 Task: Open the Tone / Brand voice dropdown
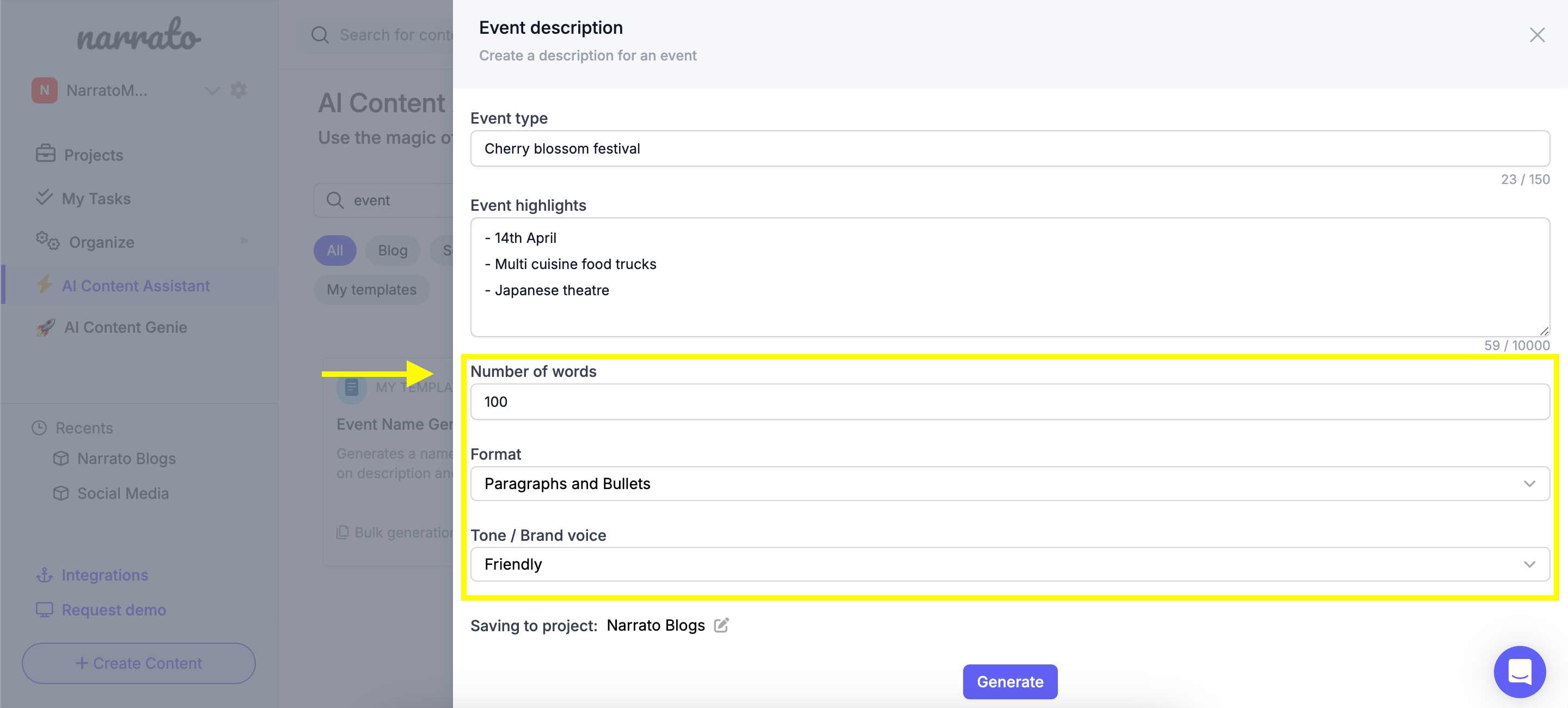(x=1010, y=564)
